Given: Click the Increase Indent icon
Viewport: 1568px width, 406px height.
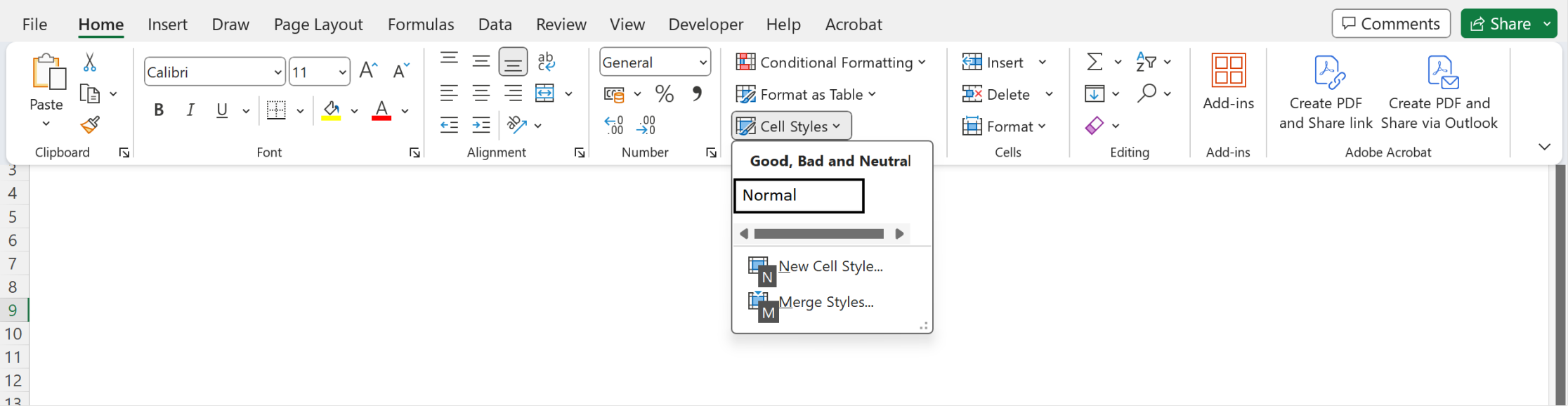Looking at the screenshot, I should 481,126.
